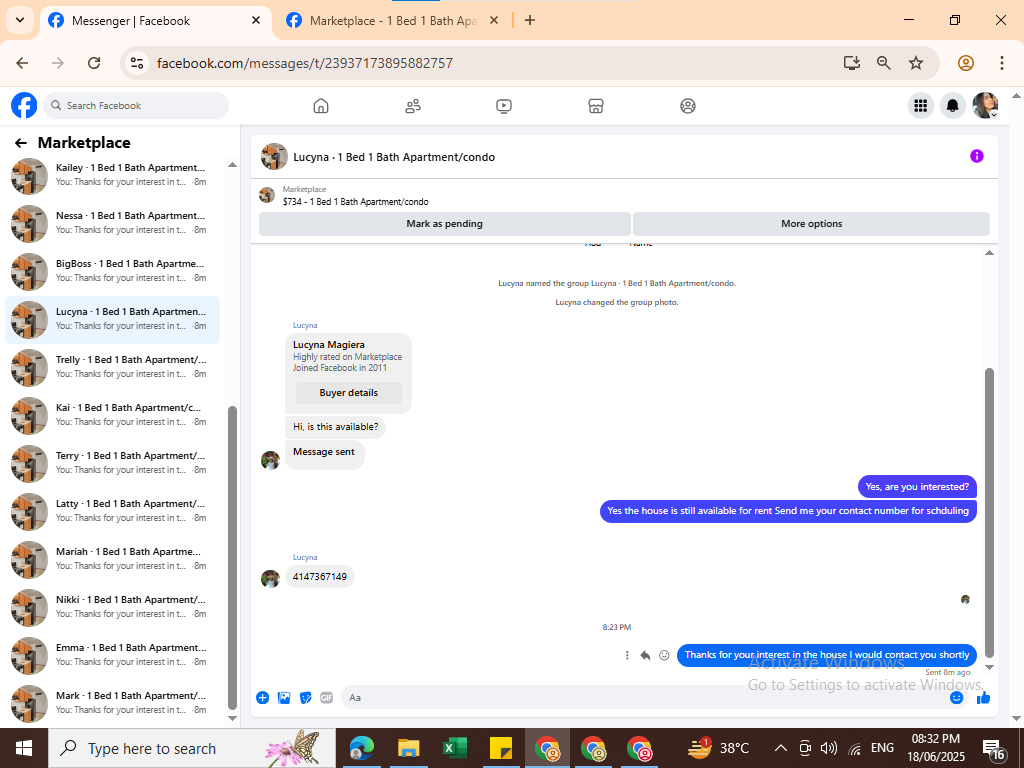Screen dimensions: 1024x768
Task: Click More options button
Action: pos(812,223)
